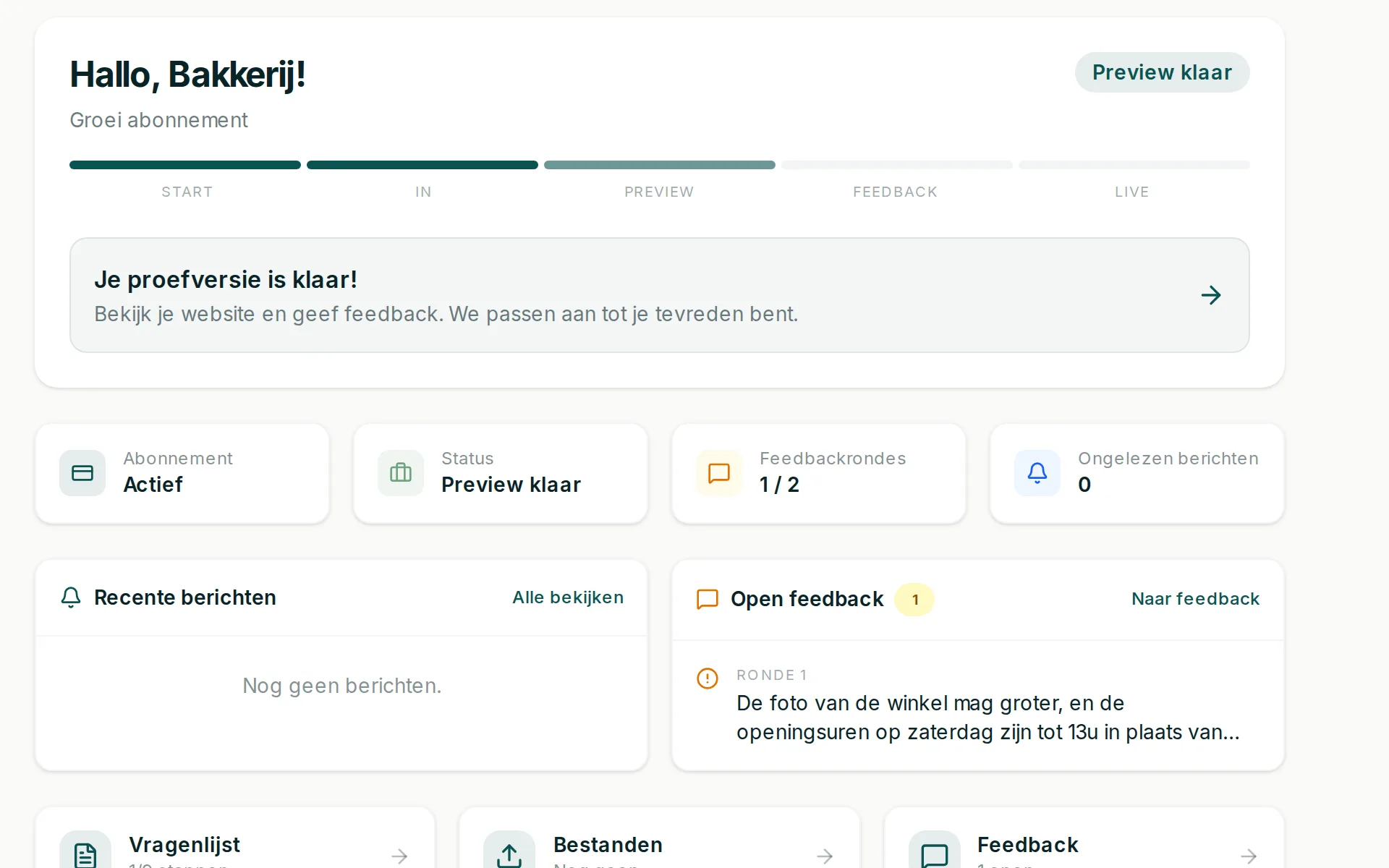1389x868 pixels.
Task: Click the bell icon beside Recente berichten
Action: click(71, 597)
